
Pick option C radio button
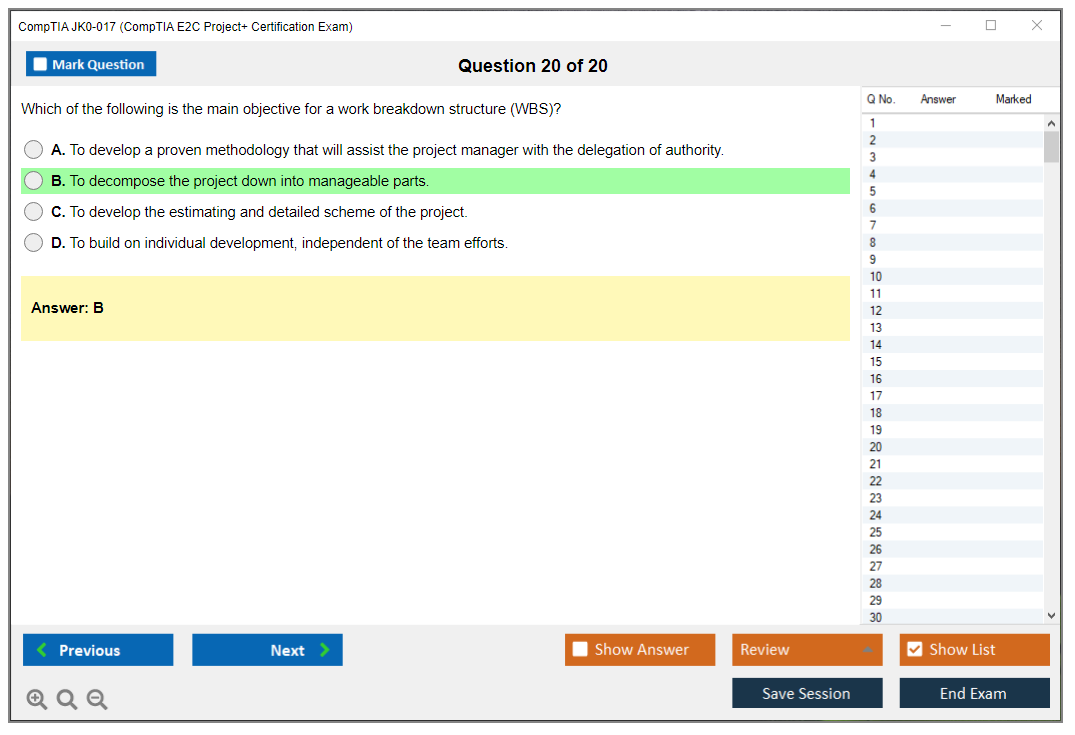click(34, 212)
